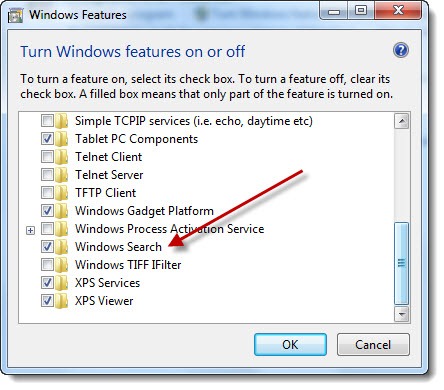
Task: Select the XPS Viewer folder icon
Action: click(61, 301)
